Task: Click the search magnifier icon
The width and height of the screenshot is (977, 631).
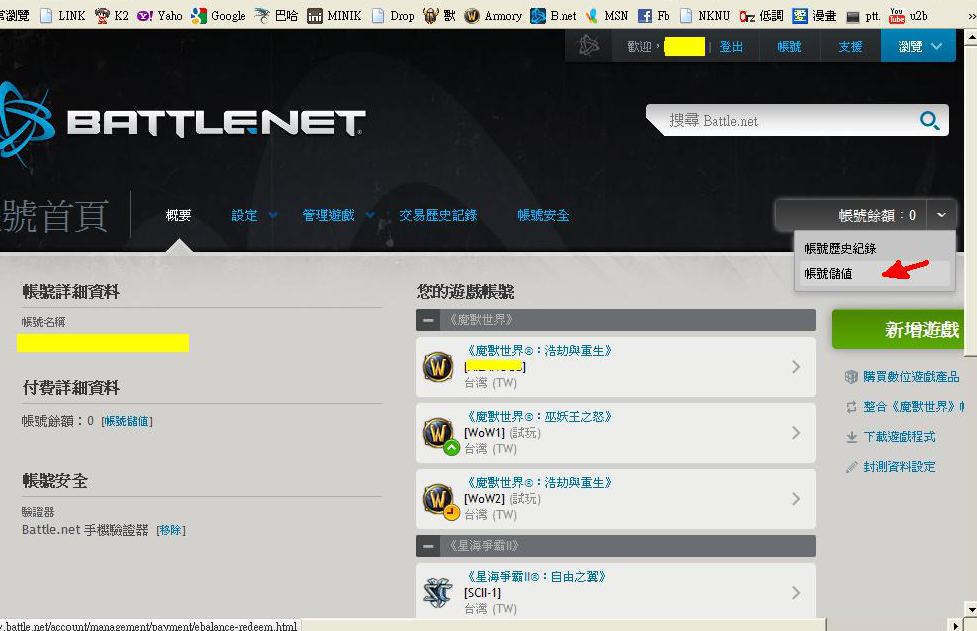Action: pos(929,120)
